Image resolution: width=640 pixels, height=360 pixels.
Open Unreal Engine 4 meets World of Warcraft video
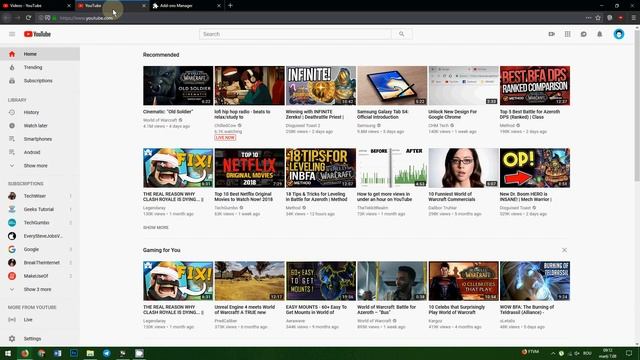(x=249, y=281)
